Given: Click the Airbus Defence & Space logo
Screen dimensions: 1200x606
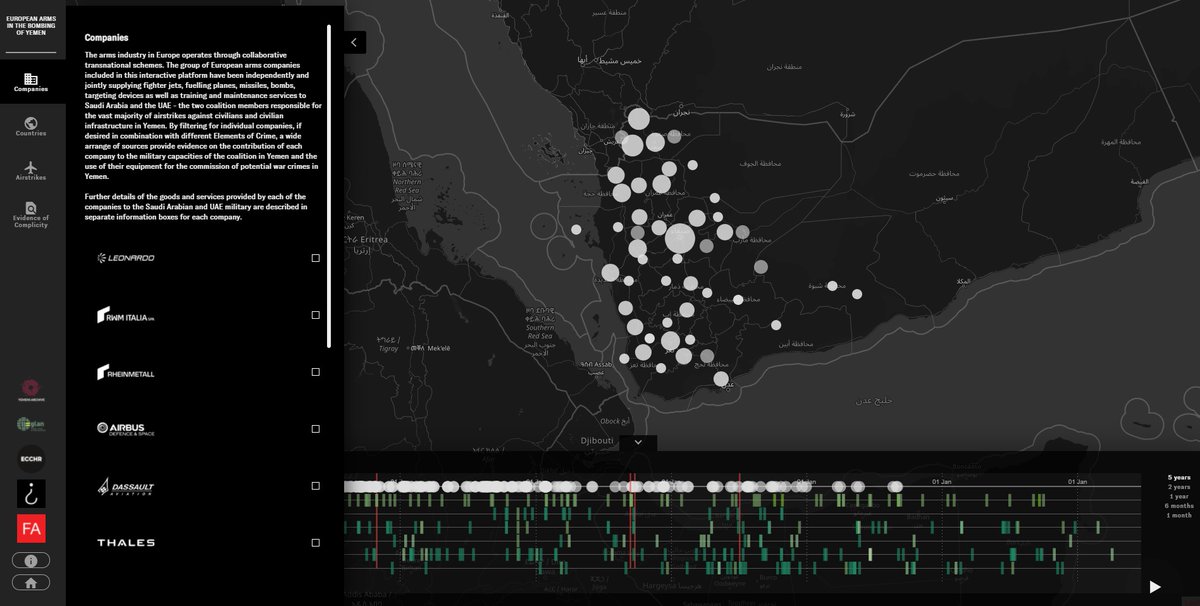Looking at the screenshot, I should click(x=126, y=429).
